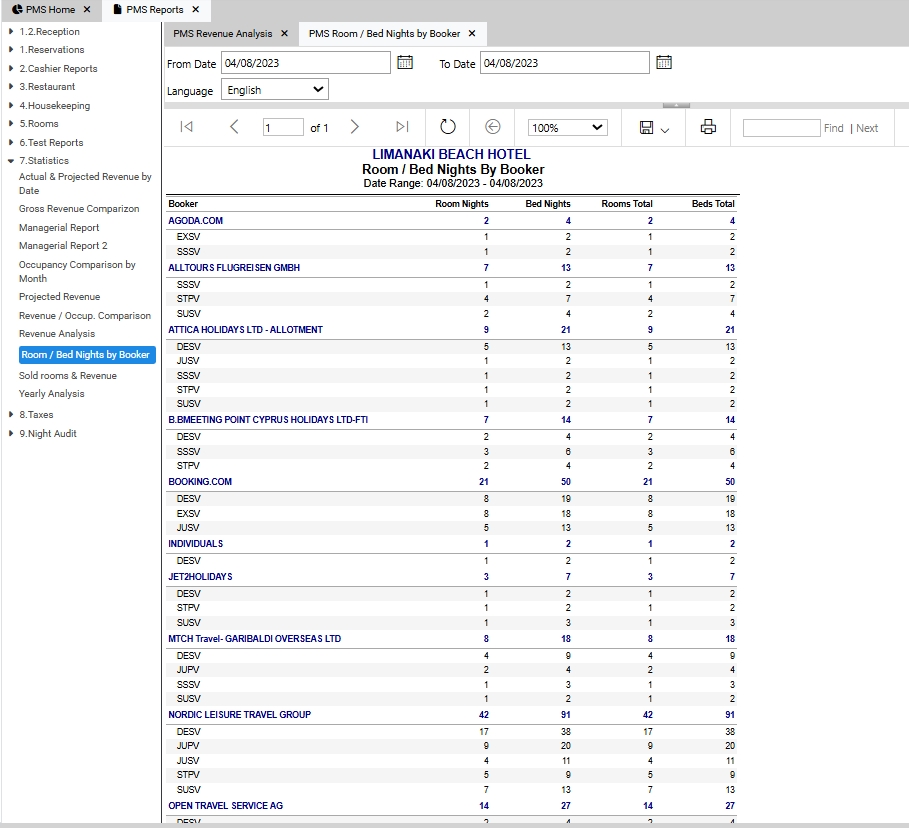Click the current page number field

283,128
